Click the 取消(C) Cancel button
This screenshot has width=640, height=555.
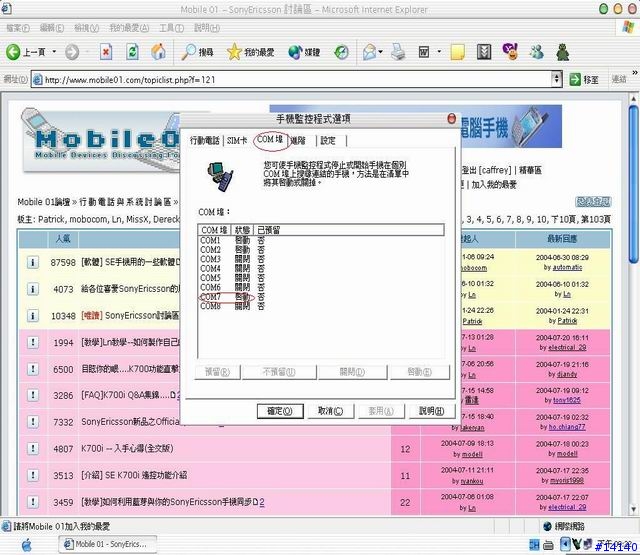coord(330,411)
